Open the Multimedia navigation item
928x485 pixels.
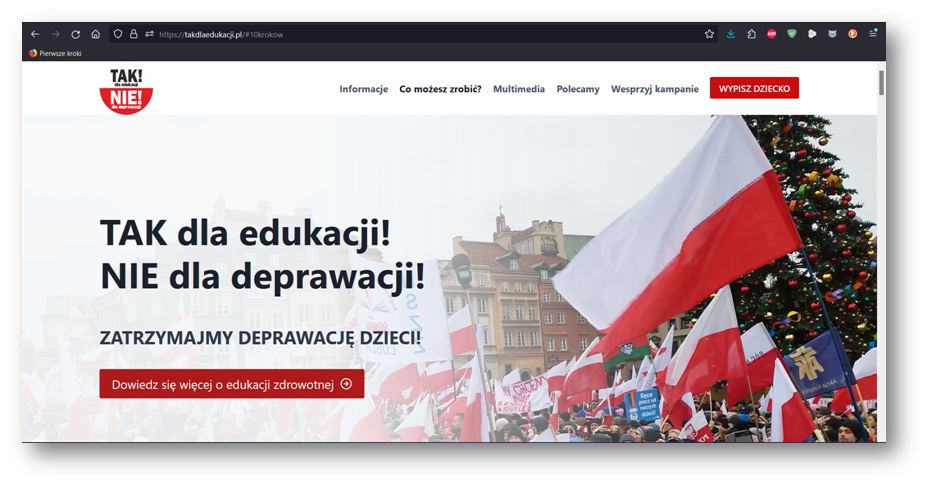click(x=519, y=89)
